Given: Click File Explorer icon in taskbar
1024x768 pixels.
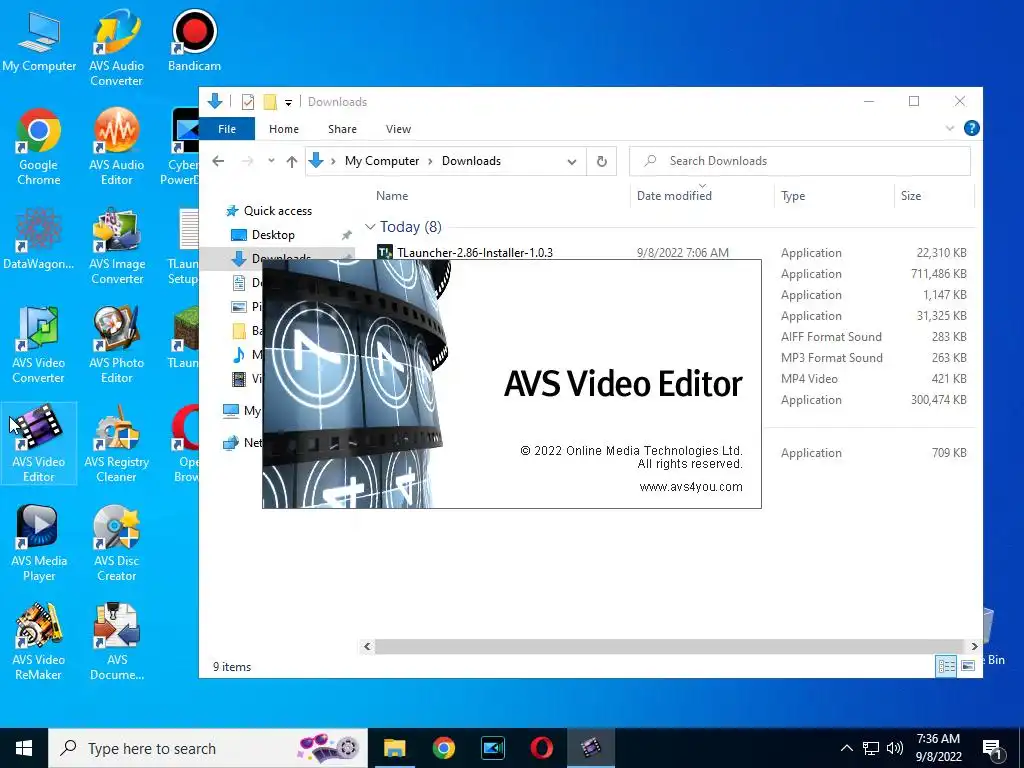Looking at the screenshot, I should tap(394, 748).
